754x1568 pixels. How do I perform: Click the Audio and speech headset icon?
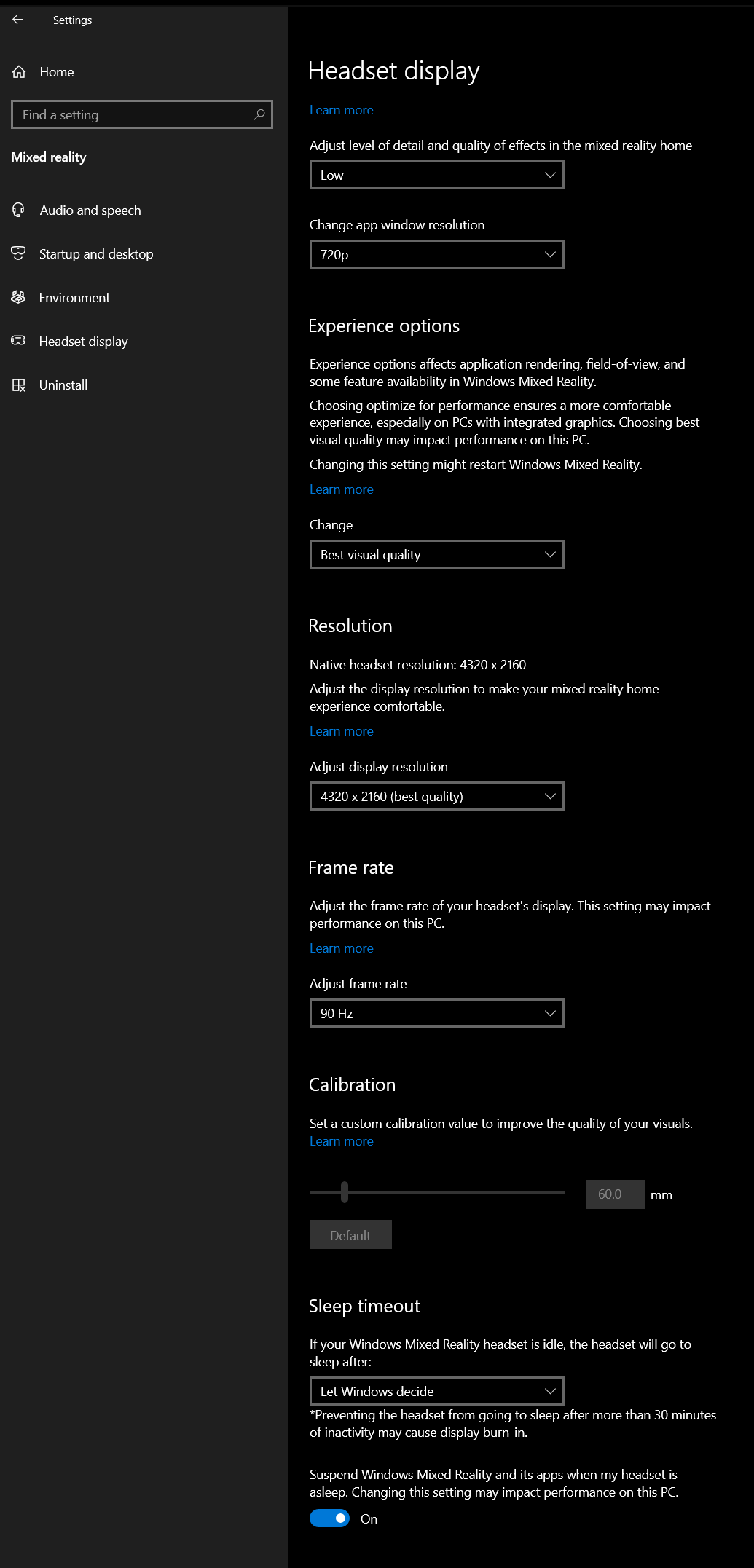[x=19, y=210]
